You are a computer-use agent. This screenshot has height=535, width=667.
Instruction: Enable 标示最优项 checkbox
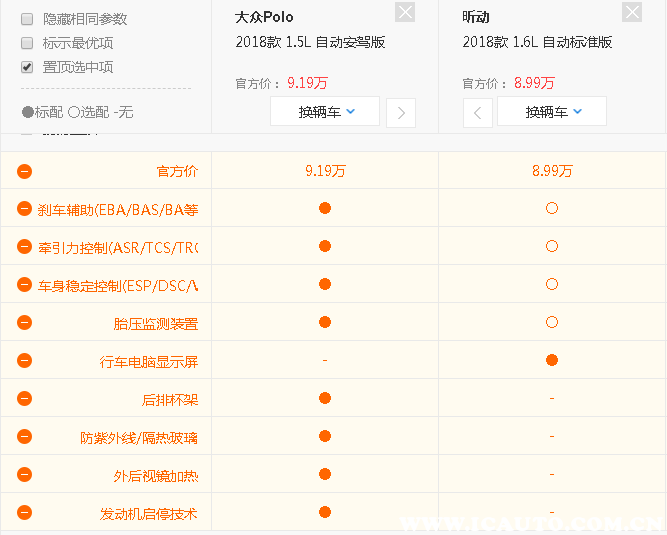click(27, 43)
